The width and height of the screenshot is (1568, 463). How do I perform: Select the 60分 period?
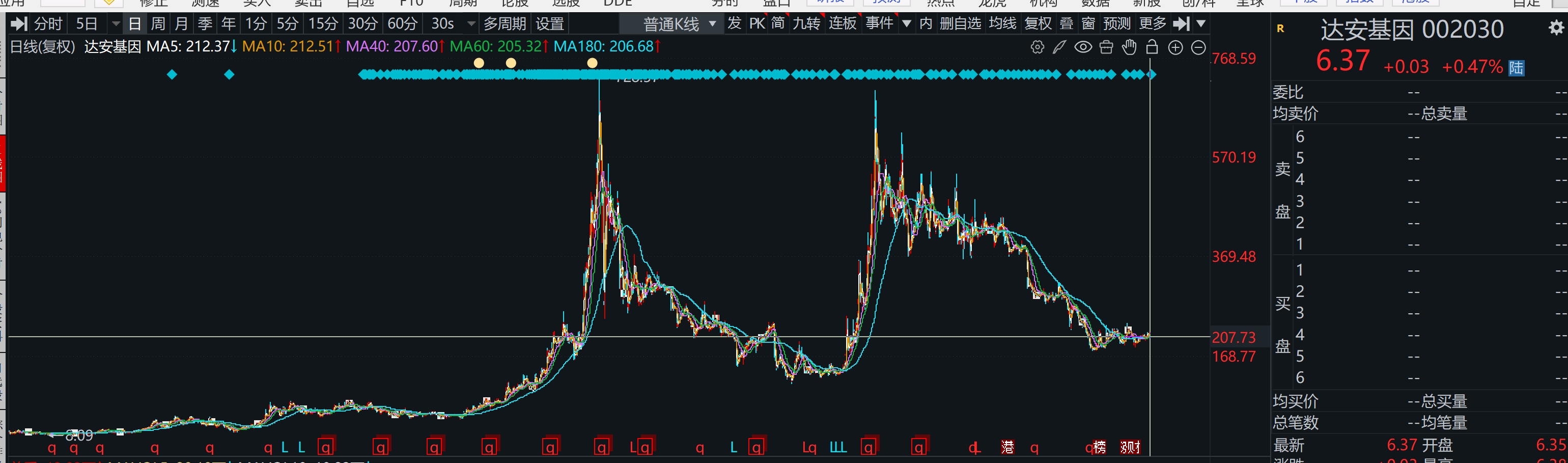pos(402,24)
